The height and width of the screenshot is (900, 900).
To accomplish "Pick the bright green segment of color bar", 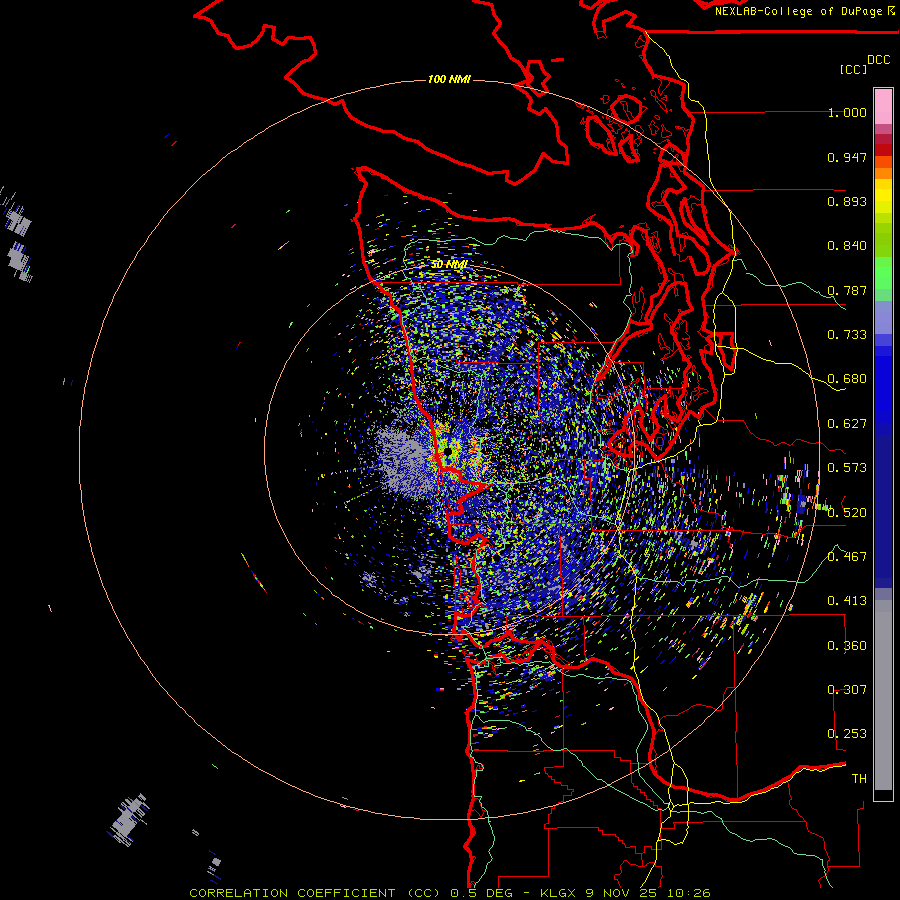I will pos(883,272).
